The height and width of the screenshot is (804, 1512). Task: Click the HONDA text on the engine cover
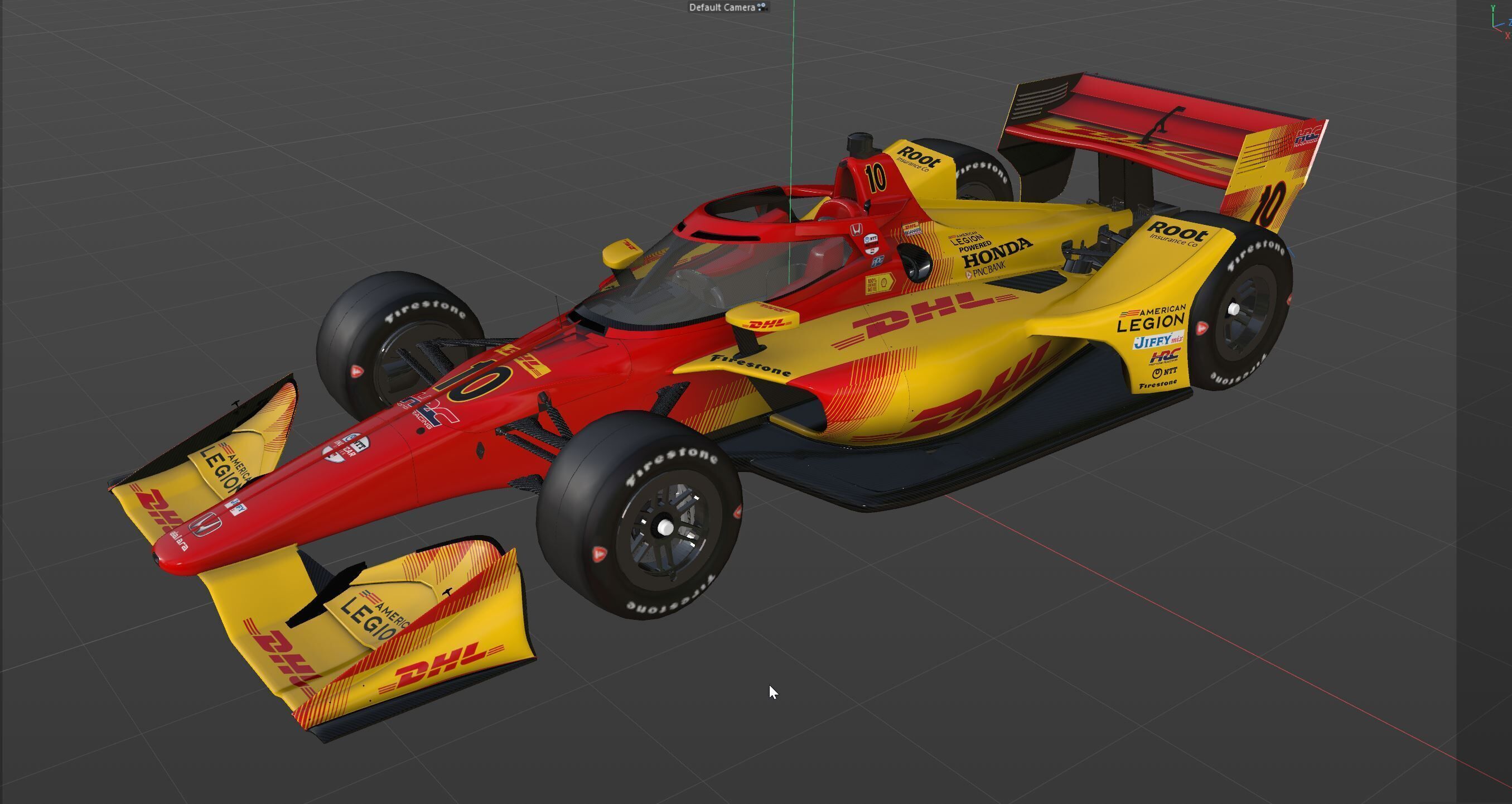[x=997, y=253]
